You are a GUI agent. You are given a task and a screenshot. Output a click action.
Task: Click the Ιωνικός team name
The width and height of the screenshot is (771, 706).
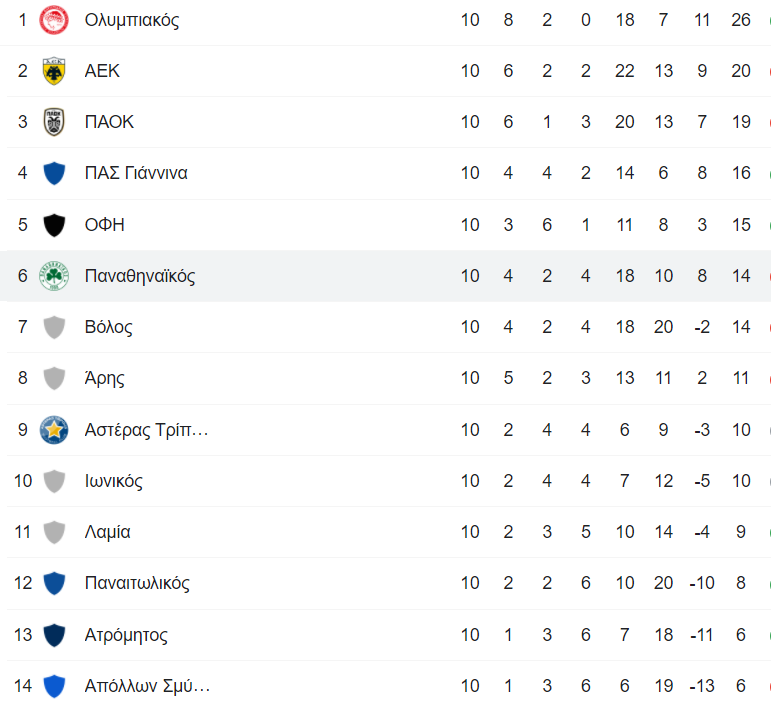pyautogui.click(x=114, y=481)
